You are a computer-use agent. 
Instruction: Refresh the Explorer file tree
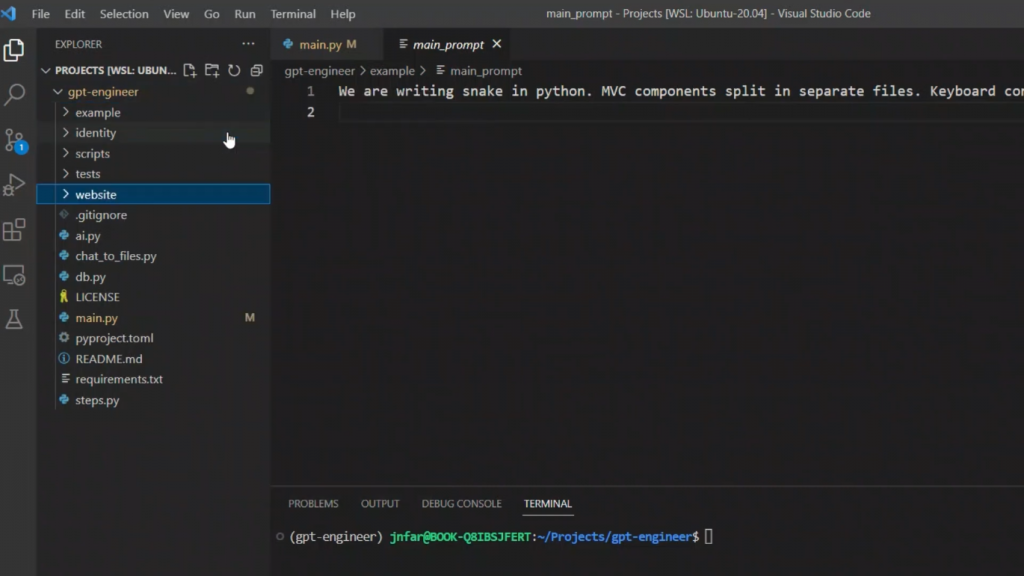(234, 71)
